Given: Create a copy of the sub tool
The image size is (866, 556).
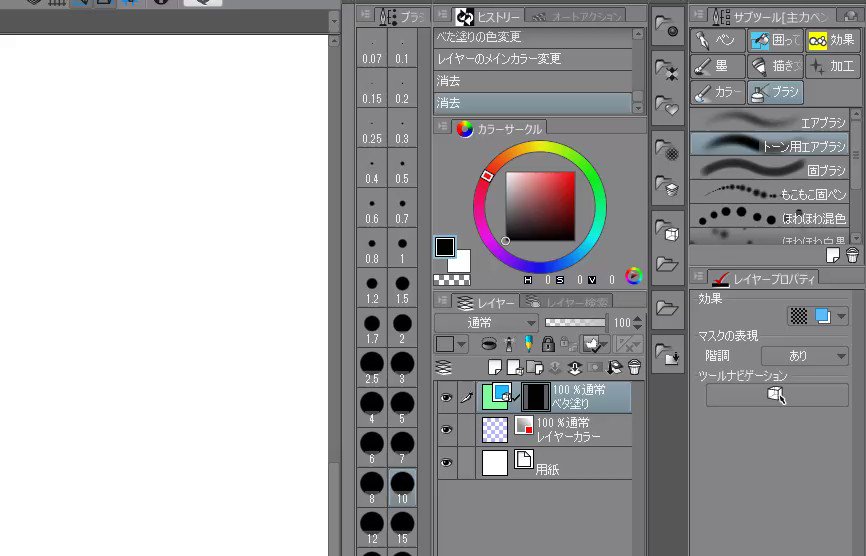Looking at the screenshot, I should (833, 255).
